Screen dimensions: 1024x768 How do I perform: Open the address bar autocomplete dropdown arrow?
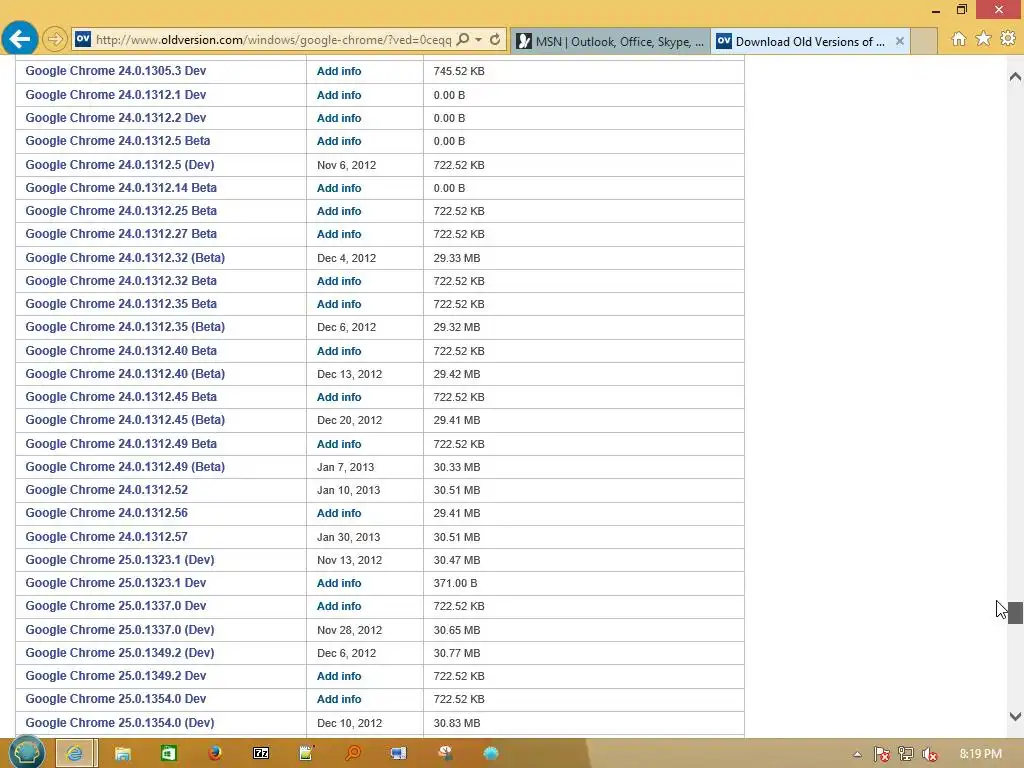click(x=479, y=40)
